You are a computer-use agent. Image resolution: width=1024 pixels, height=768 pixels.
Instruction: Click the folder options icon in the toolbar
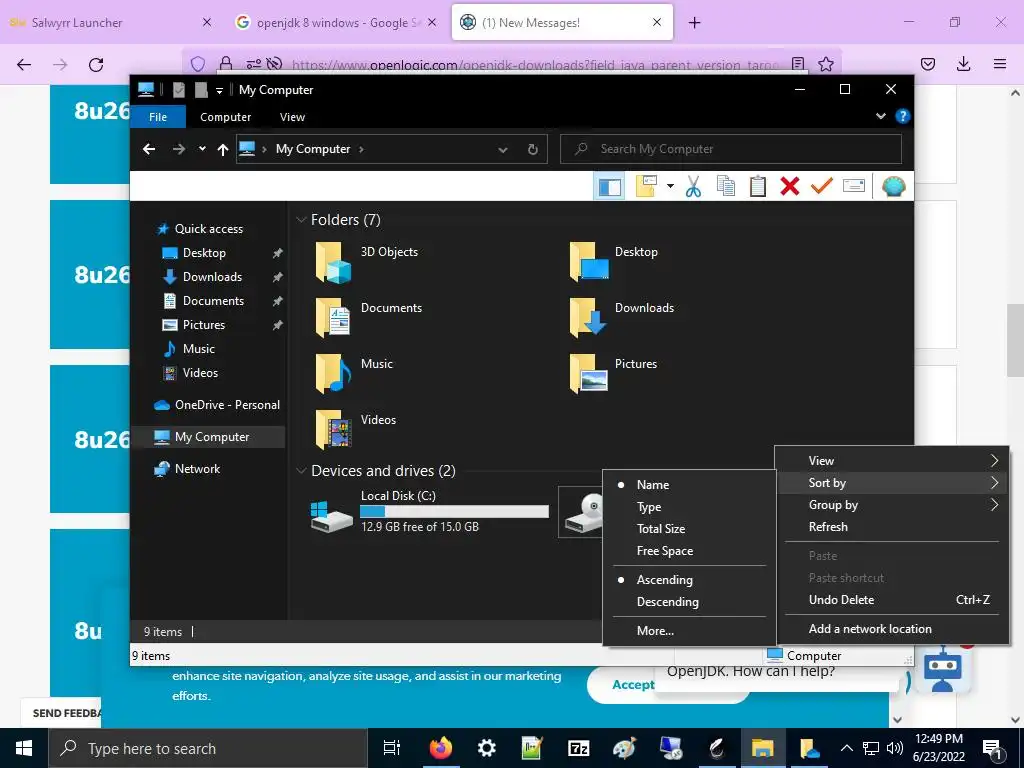[647, 187]
